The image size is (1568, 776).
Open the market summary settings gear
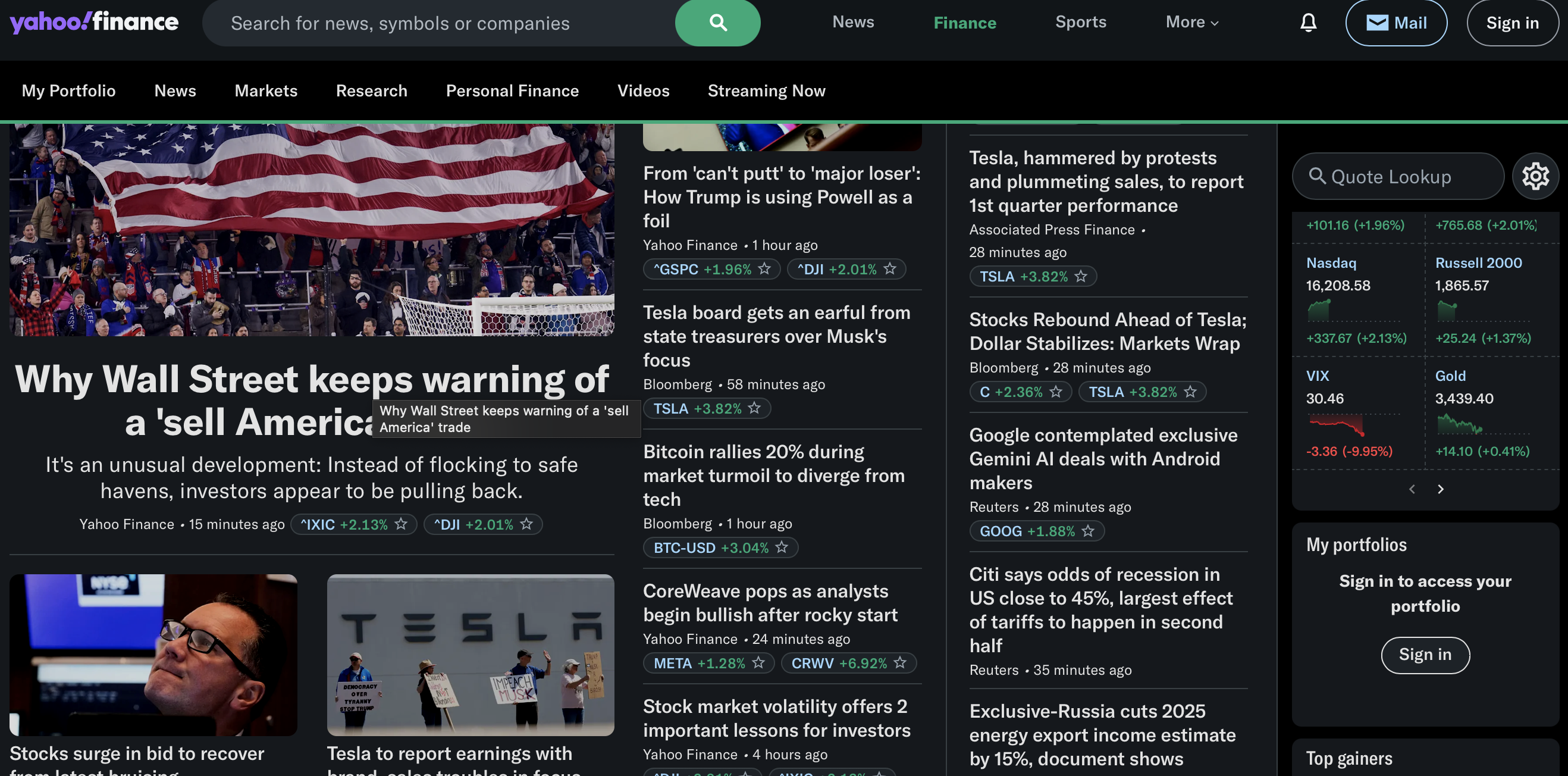click(1535, 177)
